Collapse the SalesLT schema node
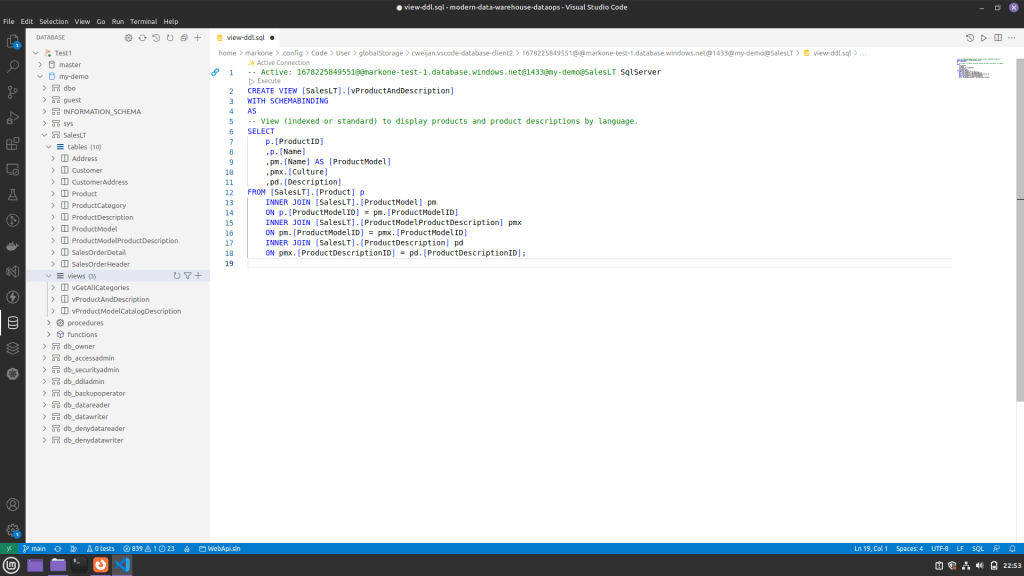 [x=44, y=135]
